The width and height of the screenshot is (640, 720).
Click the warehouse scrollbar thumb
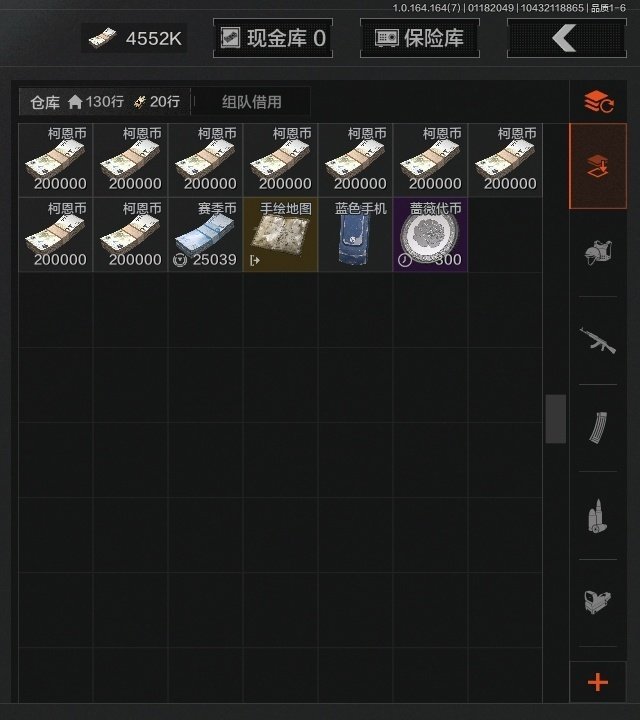tap(556, 419)
